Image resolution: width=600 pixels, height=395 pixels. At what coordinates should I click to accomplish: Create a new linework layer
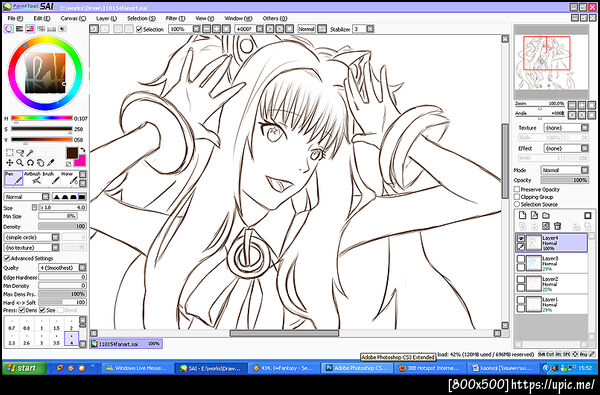coord(534,215)
